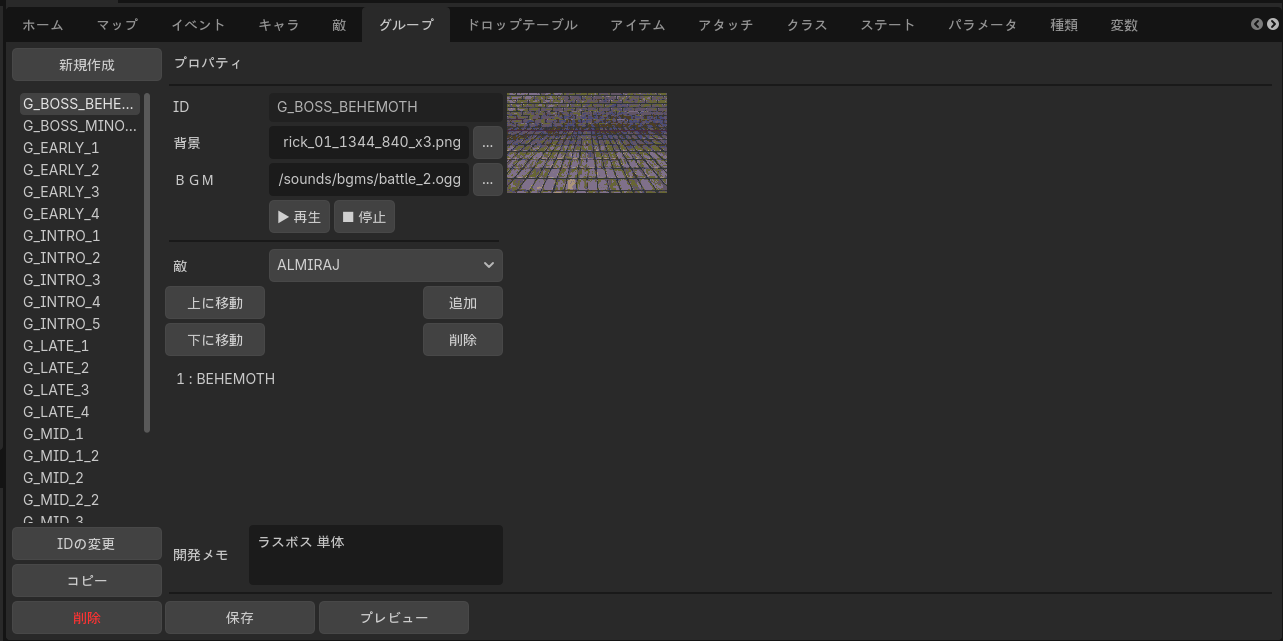Select the 変数 tab
Screen dimensions: 1283x641
[1124, 25]
